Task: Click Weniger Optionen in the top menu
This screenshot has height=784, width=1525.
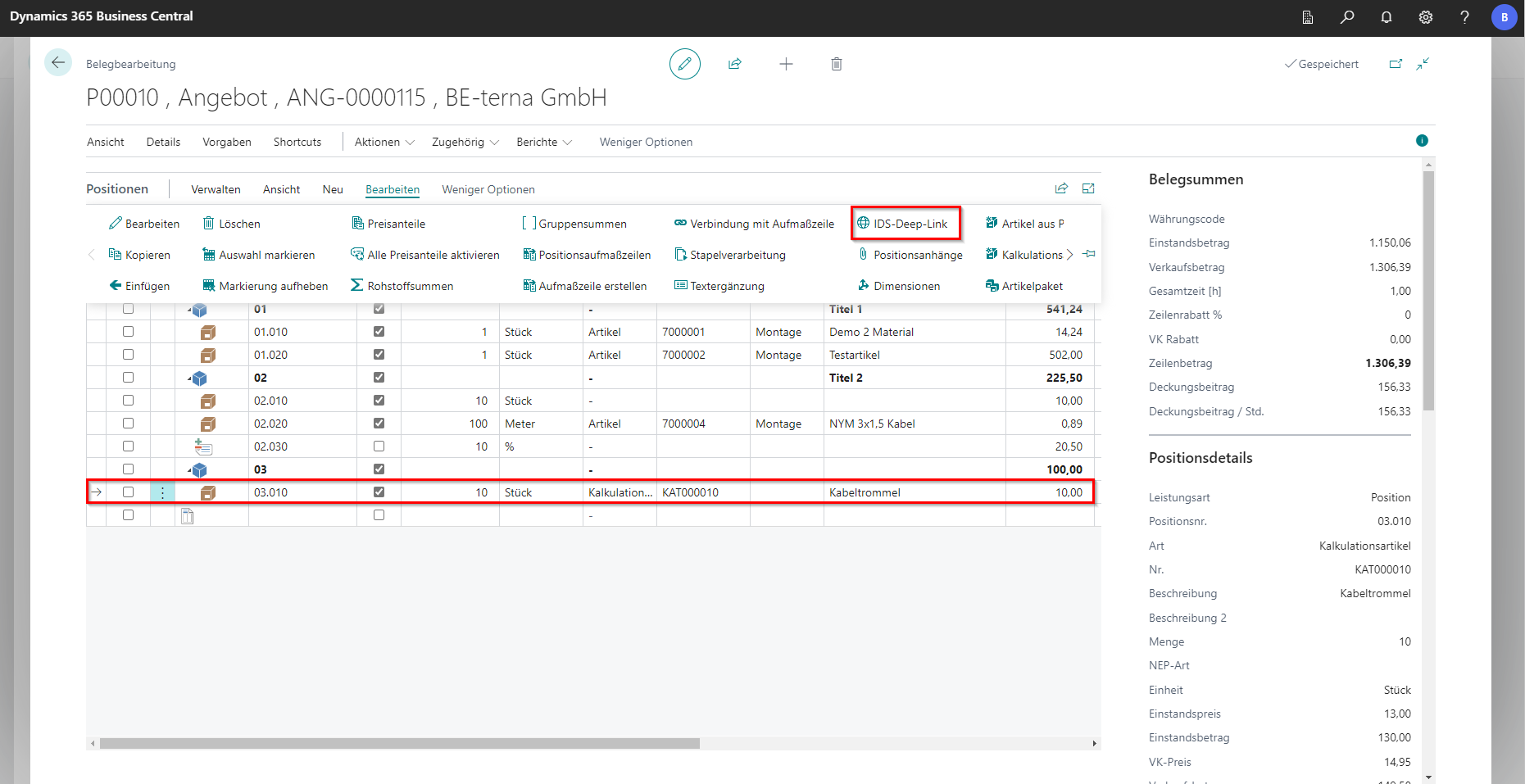Action: (646, 143)
